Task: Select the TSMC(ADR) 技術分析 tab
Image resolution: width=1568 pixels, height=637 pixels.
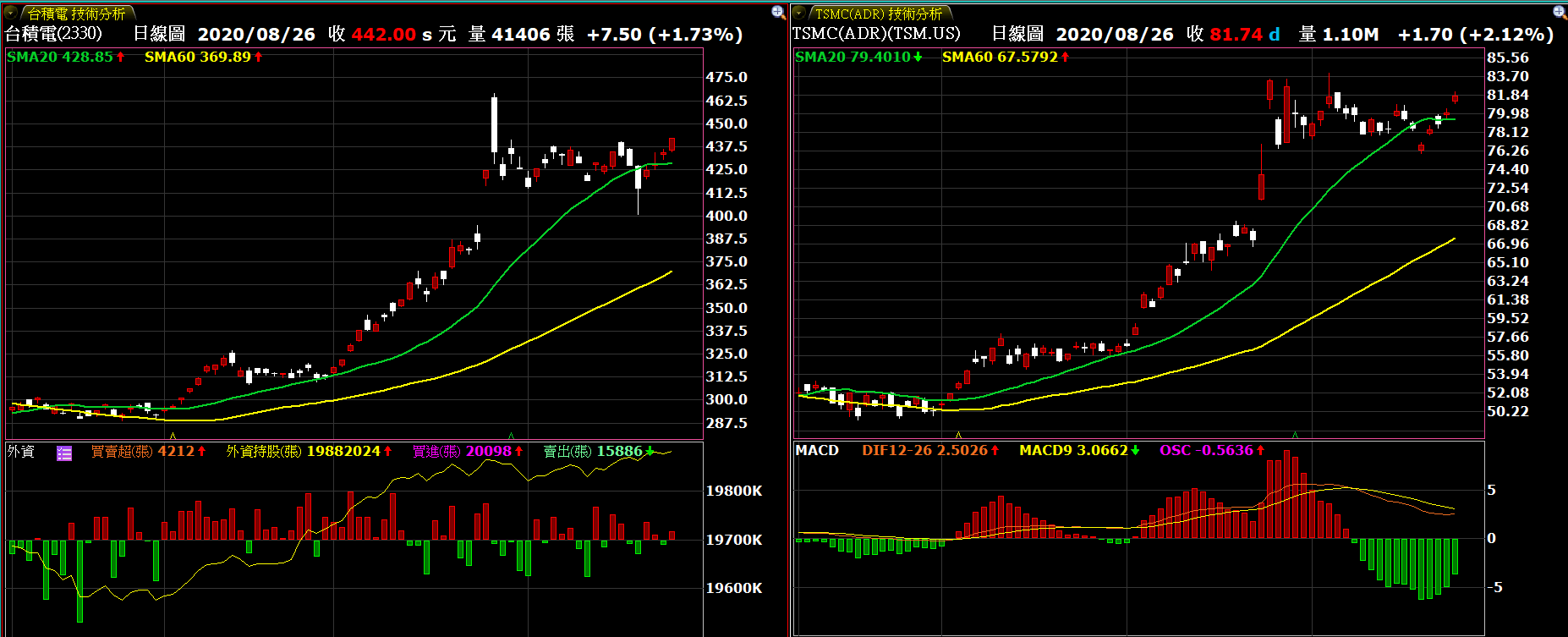Action: (x=879, y=14)
